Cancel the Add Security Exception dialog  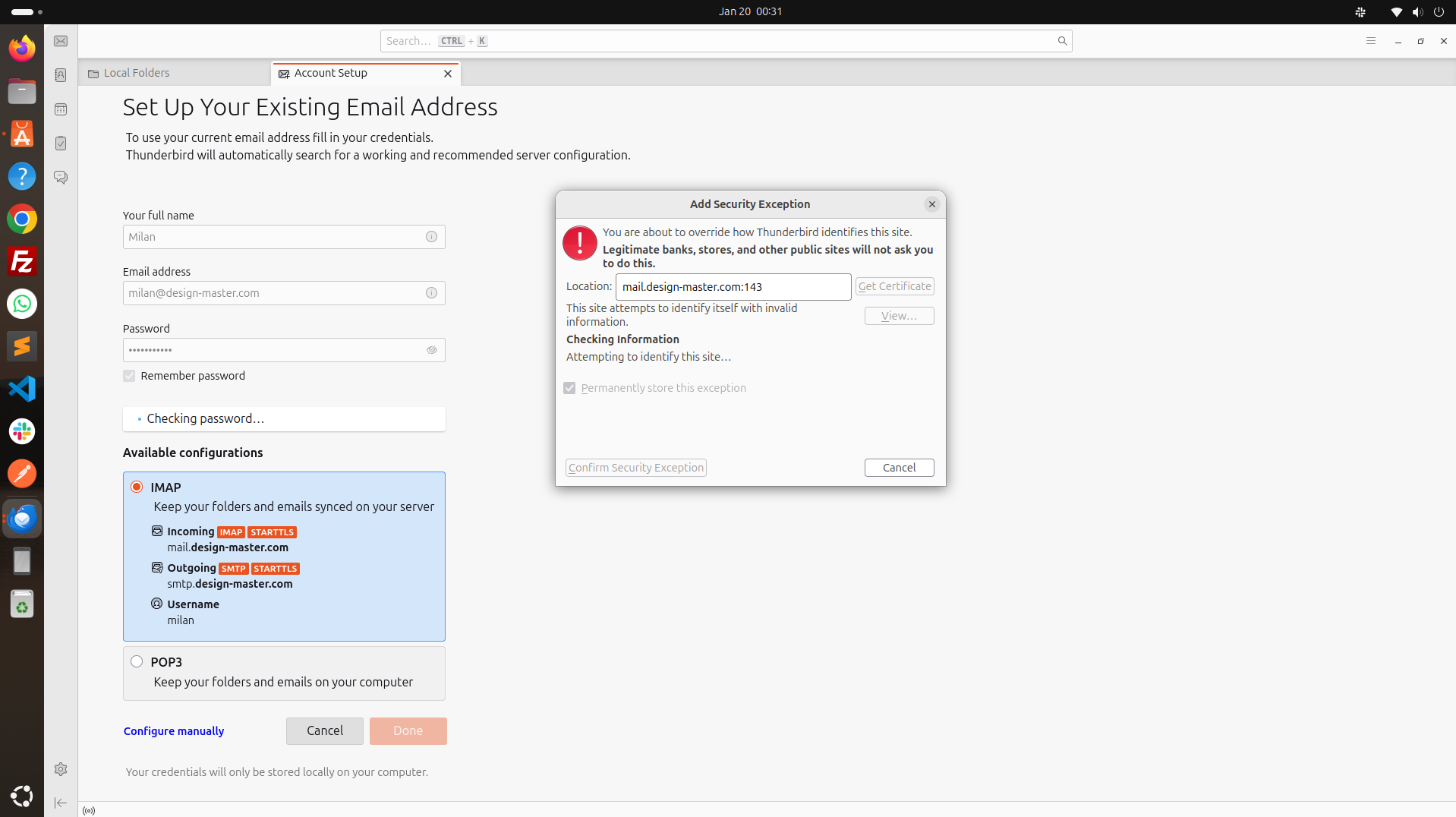pyautogui.click(x=899, y=468)
